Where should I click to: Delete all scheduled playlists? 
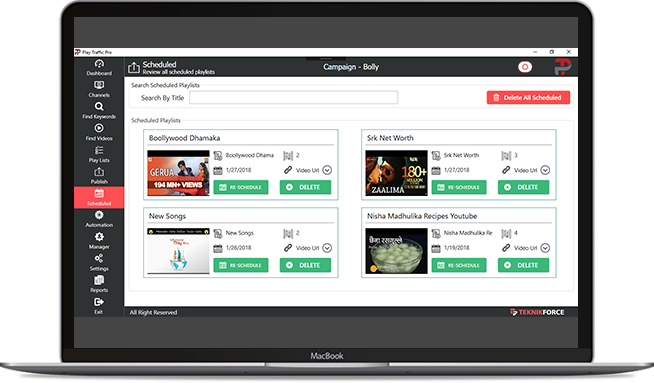[x=528, y=98]
